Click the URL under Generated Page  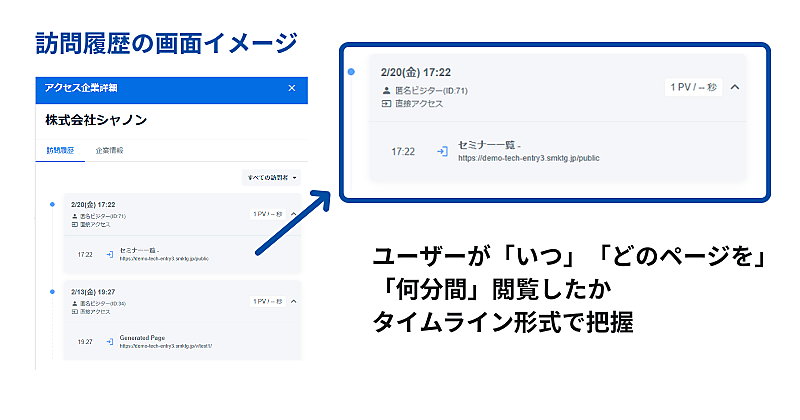pyautogui.click(x=166, y=346)
